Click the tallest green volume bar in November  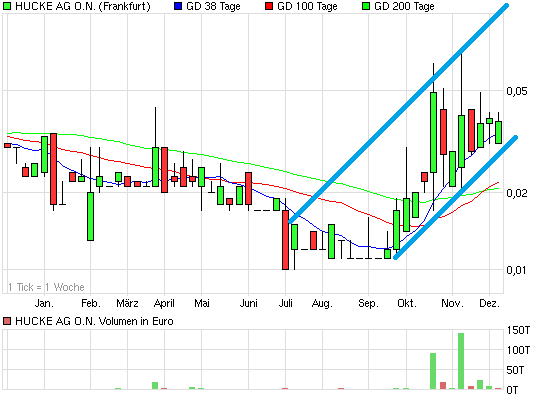point(461,361)
